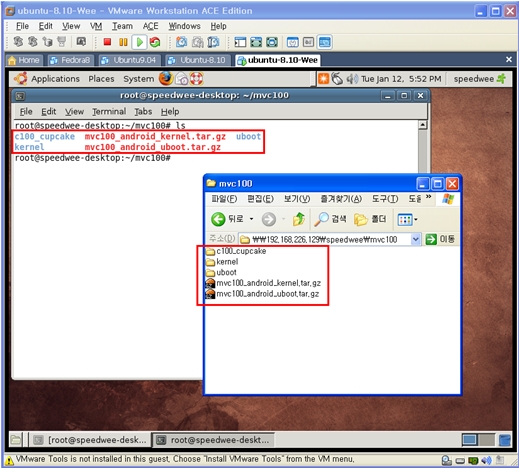Open the Ubuntu Places menu
The width and height of the screenshot is (519, 470).
(101, 79)
